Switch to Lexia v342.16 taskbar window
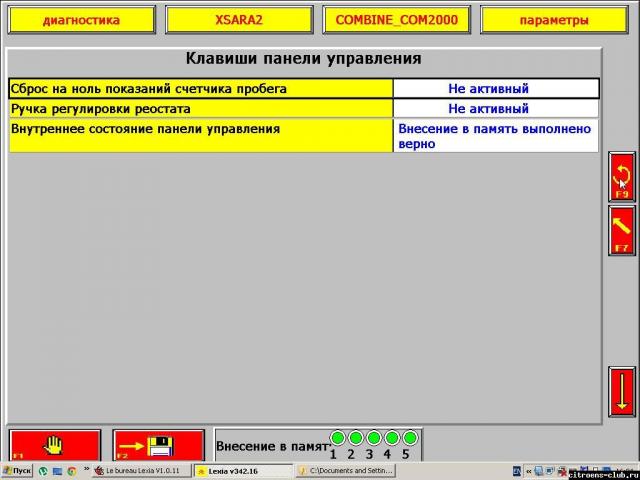The height and width of the screenshot is (480, 640). 243,471
